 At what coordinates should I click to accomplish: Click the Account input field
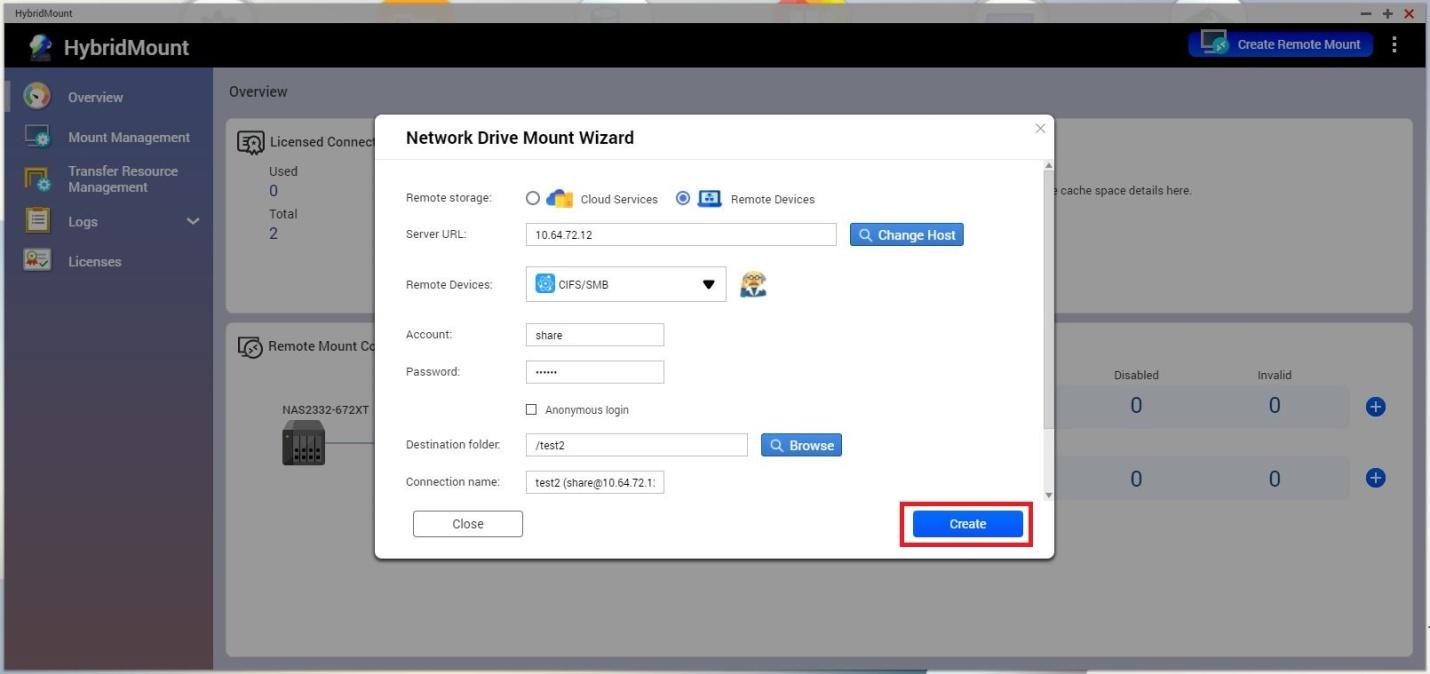[595, 335]
